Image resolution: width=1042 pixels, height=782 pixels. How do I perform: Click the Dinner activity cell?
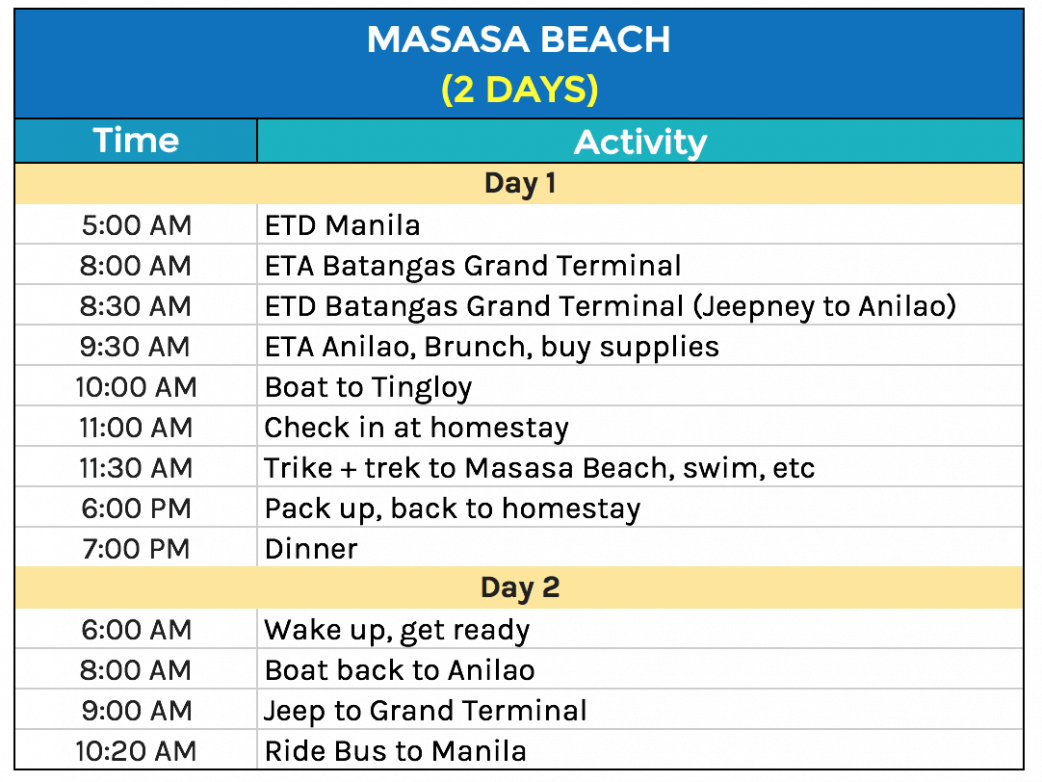tap(311, 549)
